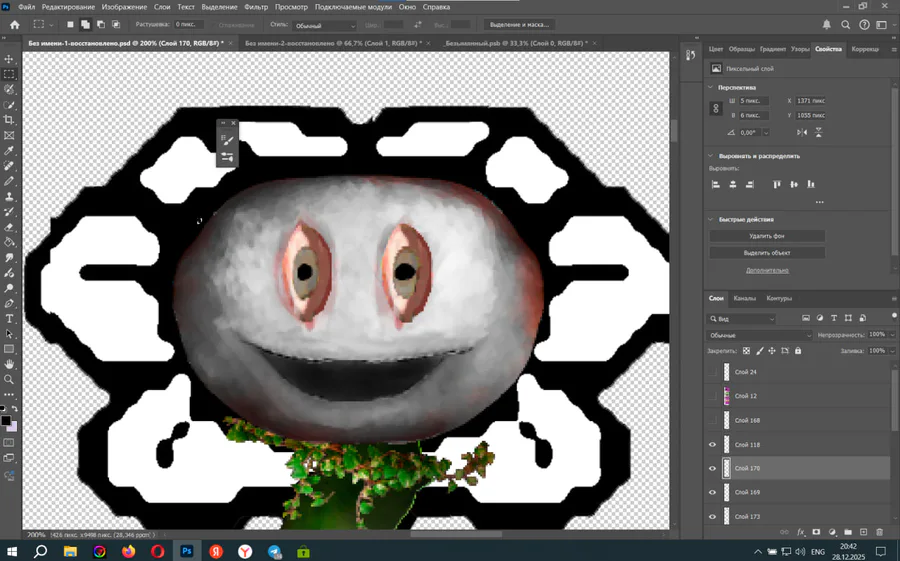Viewport: 900px width, 561px height.
Task: Select the Move tool
Action: (x=9, y=59)
